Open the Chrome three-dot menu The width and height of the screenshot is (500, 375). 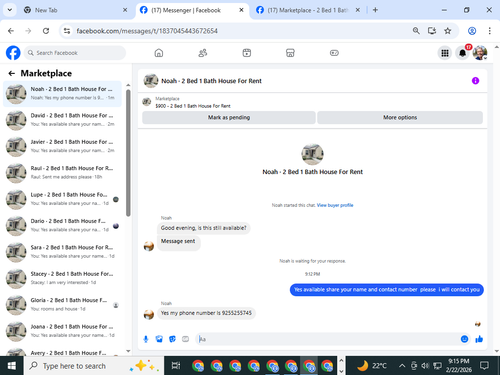coord(490,31)
